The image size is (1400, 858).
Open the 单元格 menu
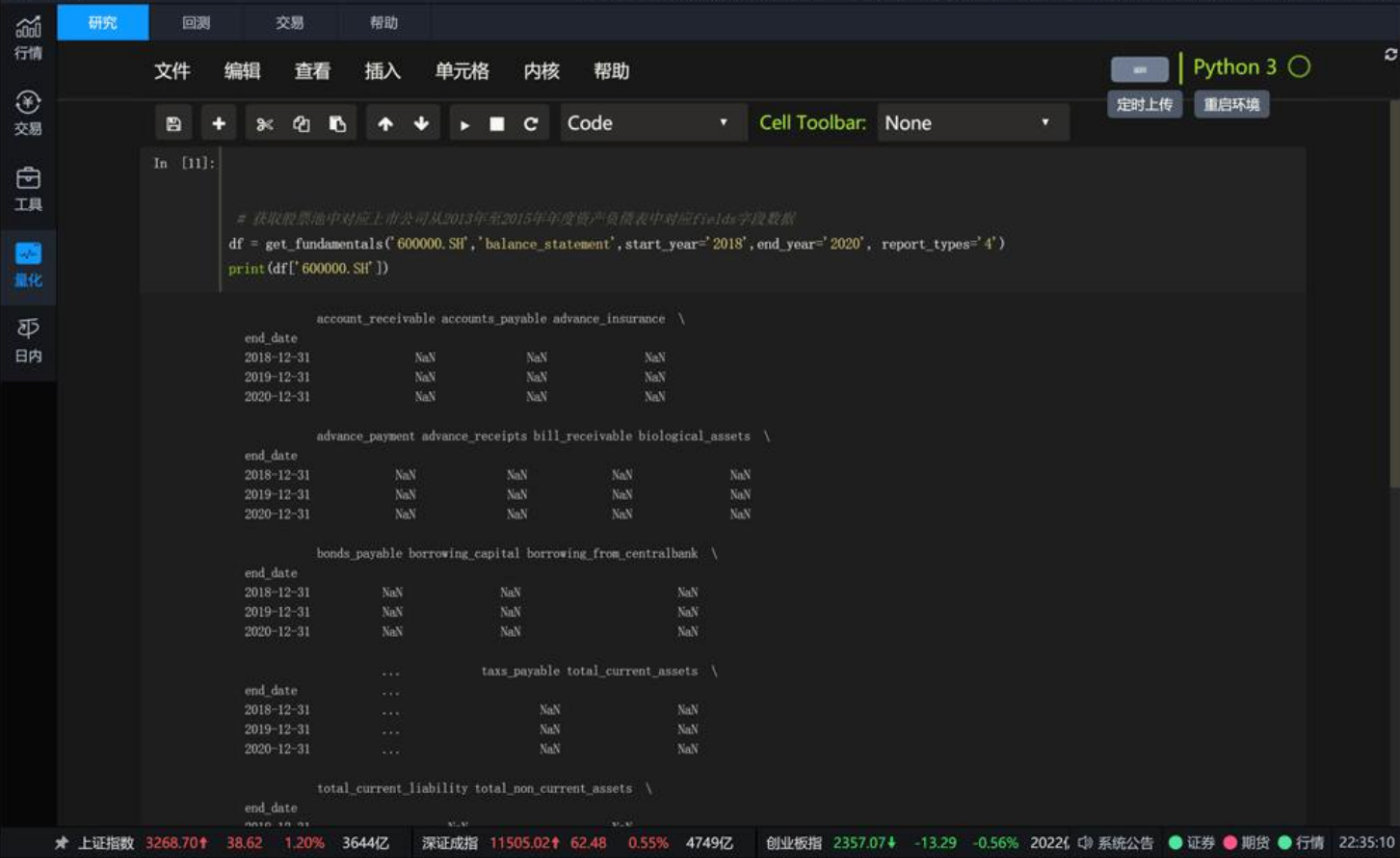[462, 71]
